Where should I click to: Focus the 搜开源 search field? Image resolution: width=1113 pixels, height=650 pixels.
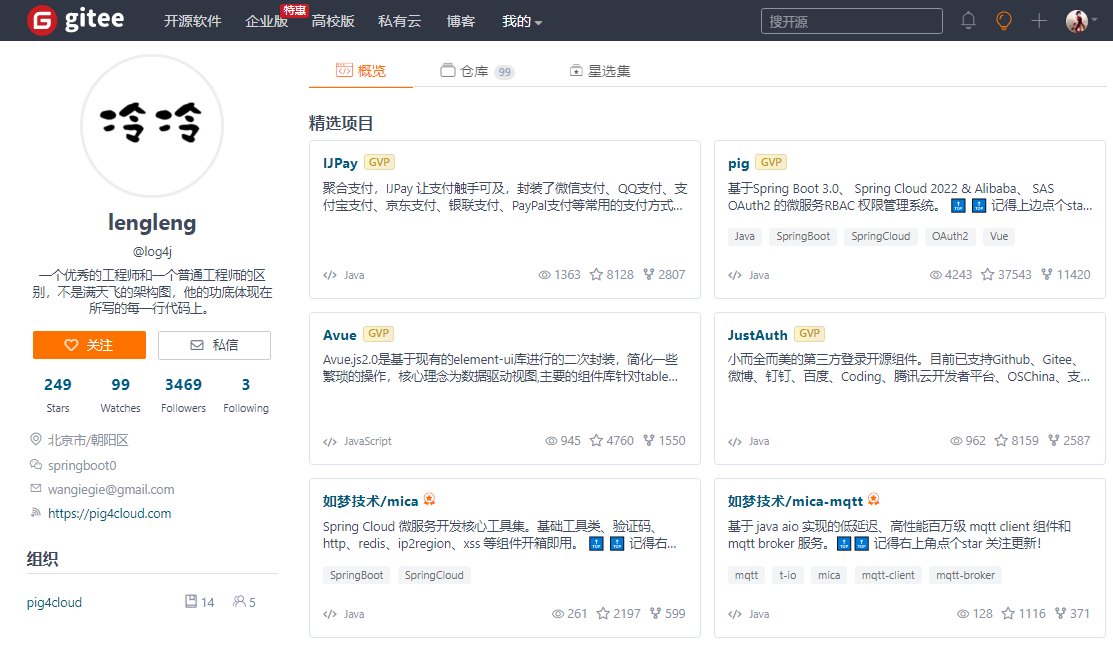pos(852,21)
